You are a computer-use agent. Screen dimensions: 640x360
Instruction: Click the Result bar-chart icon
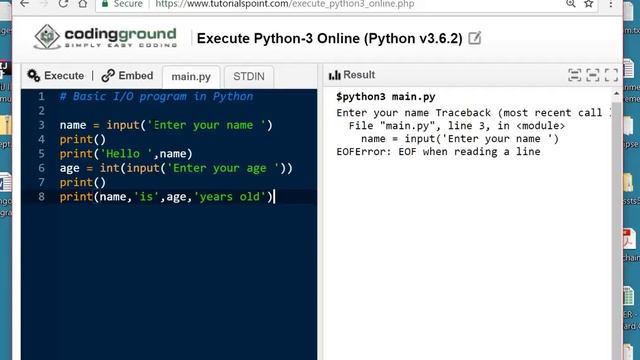(334, 75)
